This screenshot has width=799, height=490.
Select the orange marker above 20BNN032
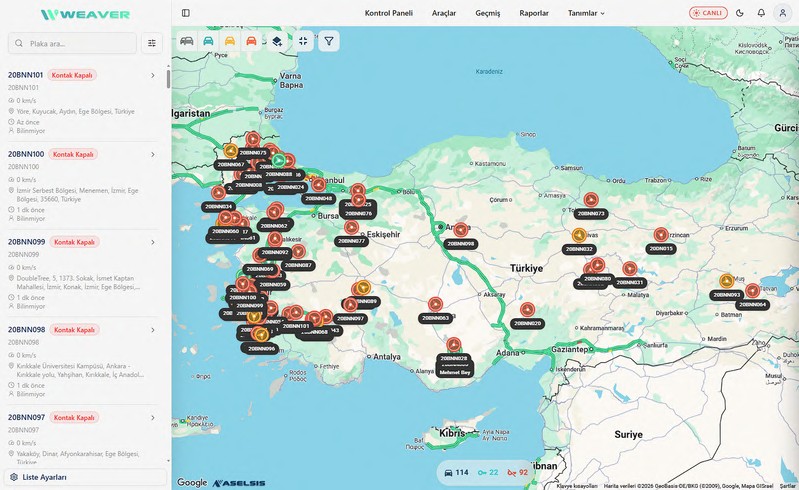(x=579, y=235)
